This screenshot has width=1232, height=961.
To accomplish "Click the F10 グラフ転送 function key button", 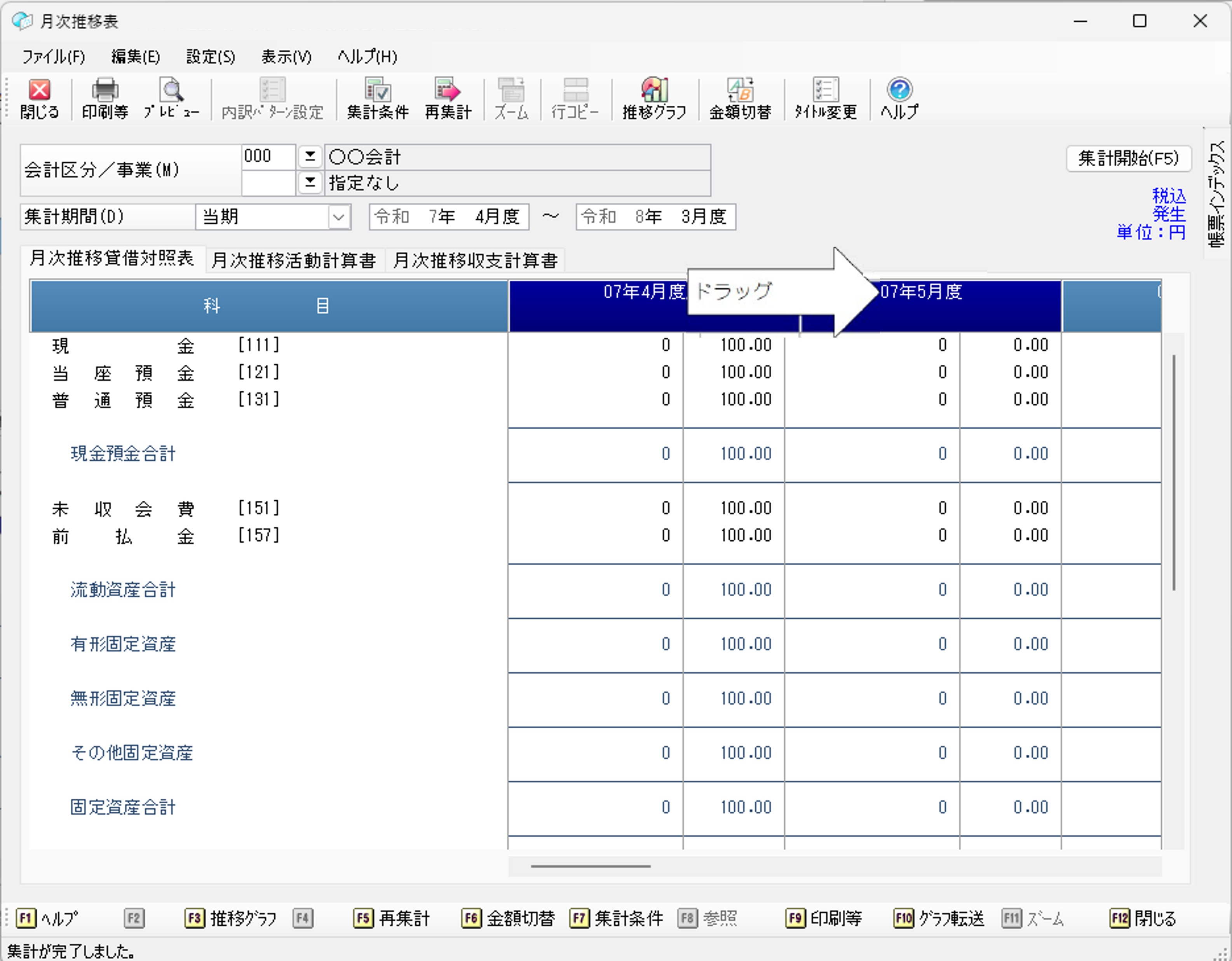I will click(939, 919).
